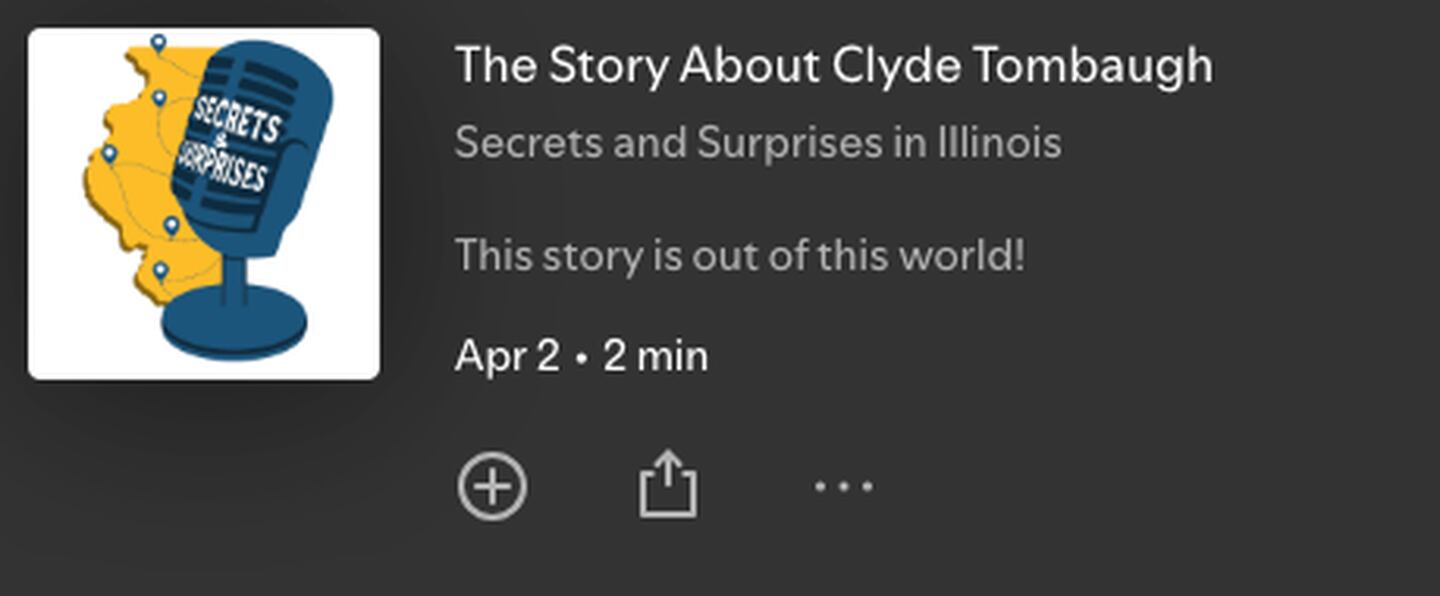Click the 'This story is out of this world!' description
Viewport: 1440px width, 596px height.
(740, 256)
